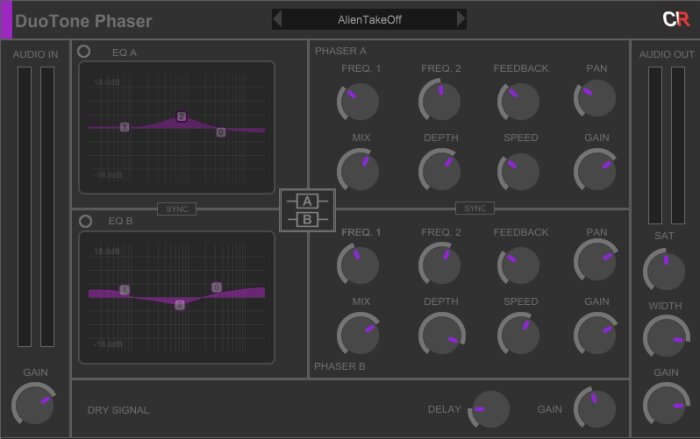Click the DRY SIGNAL label
The height and width of the screenshot is (439, 700).
point(118,410)
